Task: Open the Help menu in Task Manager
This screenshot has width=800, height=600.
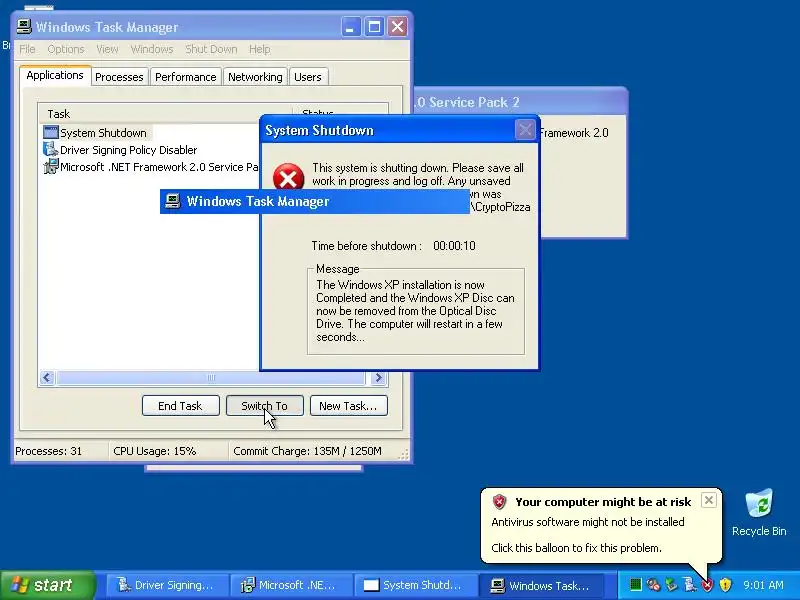Action: (x=259, y=49)
